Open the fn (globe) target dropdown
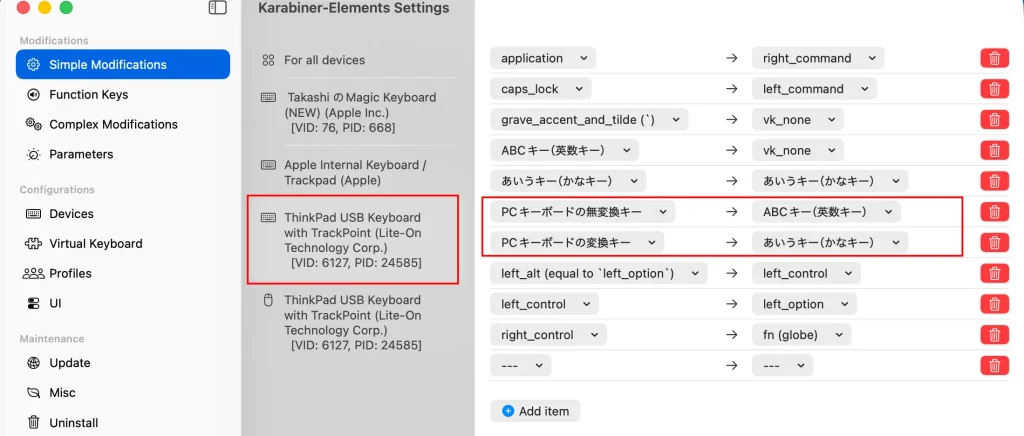The height and width of the screenshot is (436, 1024). [x=801, y=335]
